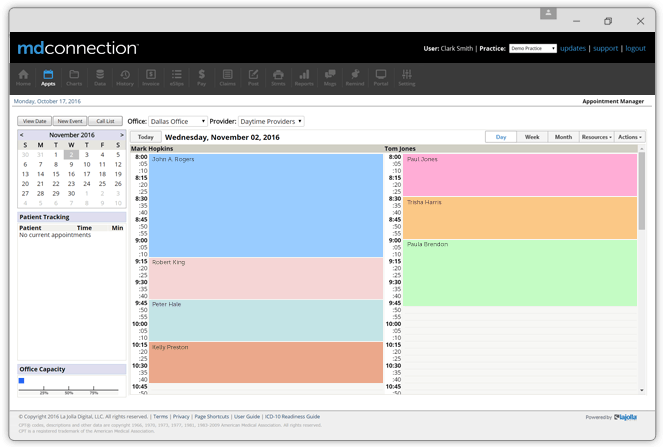663x447 pixels.
Task: Select John A. Rogers appointment block
Action: (266, 206)
